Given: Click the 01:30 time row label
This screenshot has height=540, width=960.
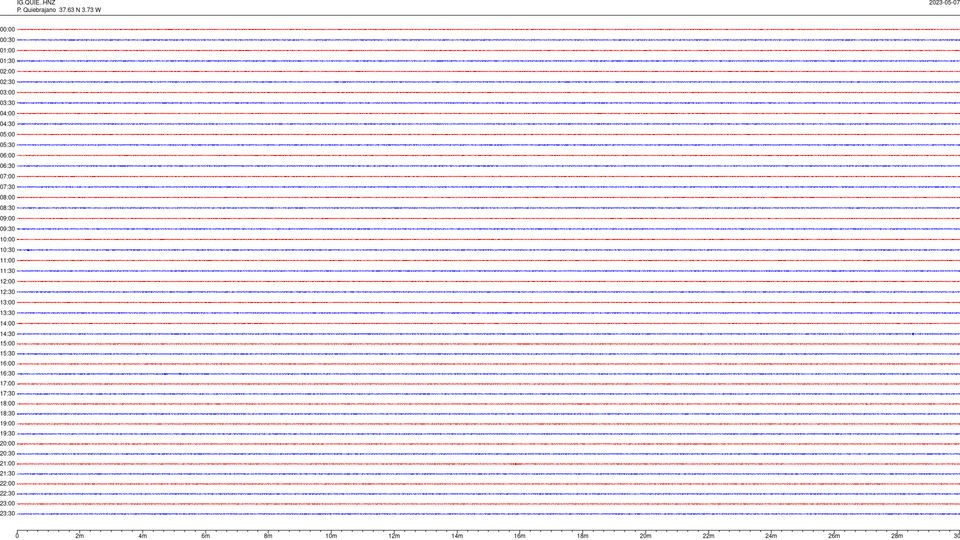Looking at the screenshot, I should 7,61.
